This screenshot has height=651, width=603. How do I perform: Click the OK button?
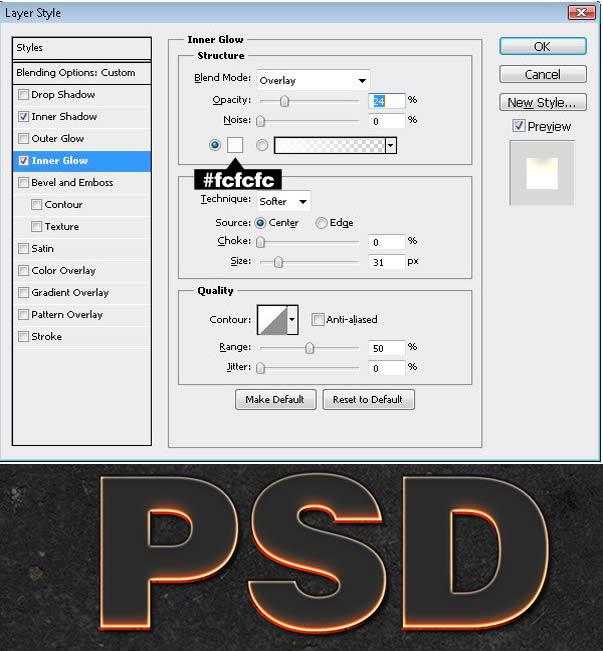pos(543,46)
